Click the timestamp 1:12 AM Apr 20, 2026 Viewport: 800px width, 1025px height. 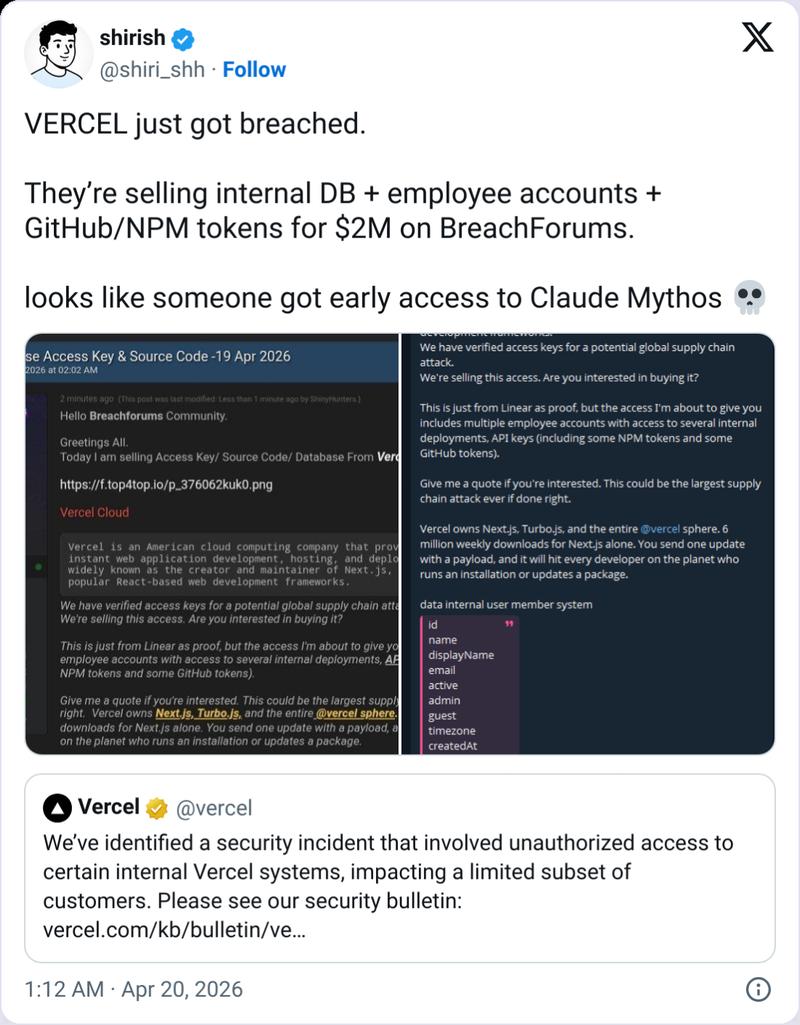point(131,988)
